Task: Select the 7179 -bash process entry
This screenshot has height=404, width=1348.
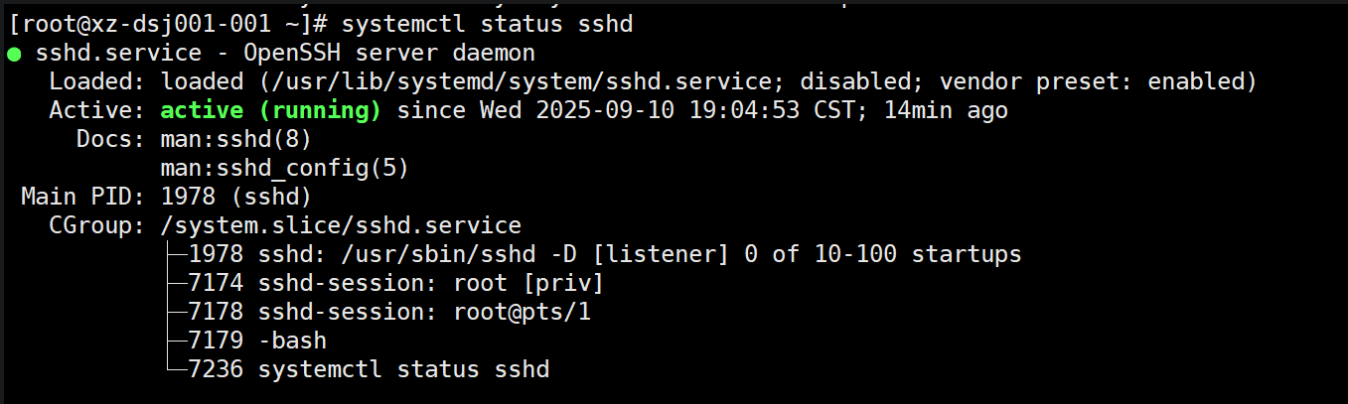Action: click(x=257, y=341)
